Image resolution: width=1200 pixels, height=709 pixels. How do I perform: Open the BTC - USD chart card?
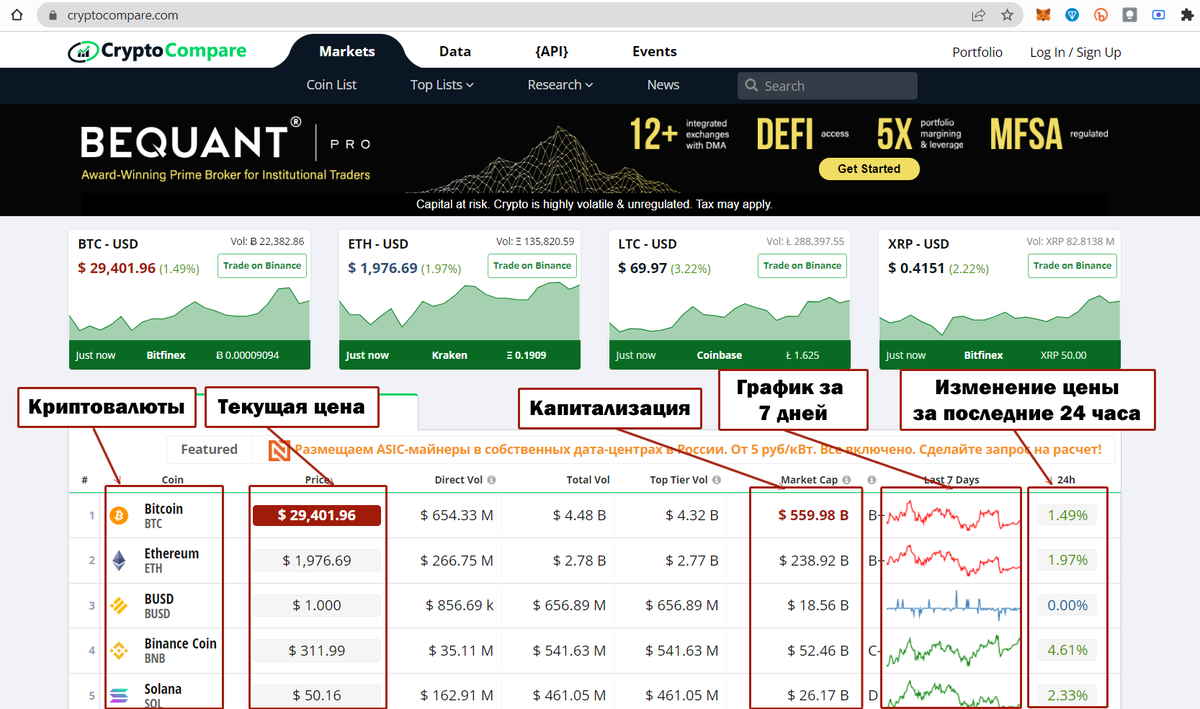[190, 300]
